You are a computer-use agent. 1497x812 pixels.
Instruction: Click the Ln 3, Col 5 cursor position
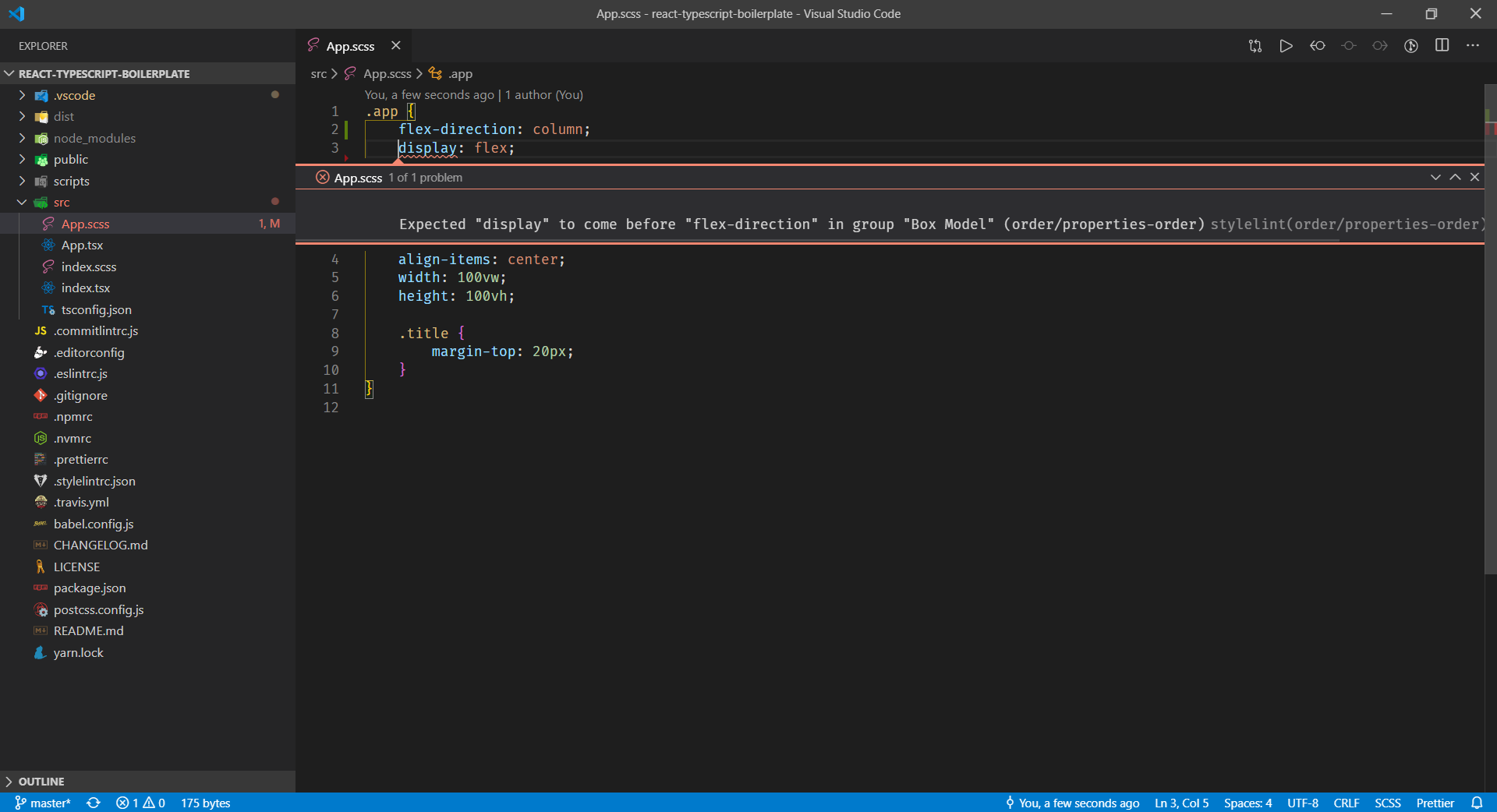1182,803
